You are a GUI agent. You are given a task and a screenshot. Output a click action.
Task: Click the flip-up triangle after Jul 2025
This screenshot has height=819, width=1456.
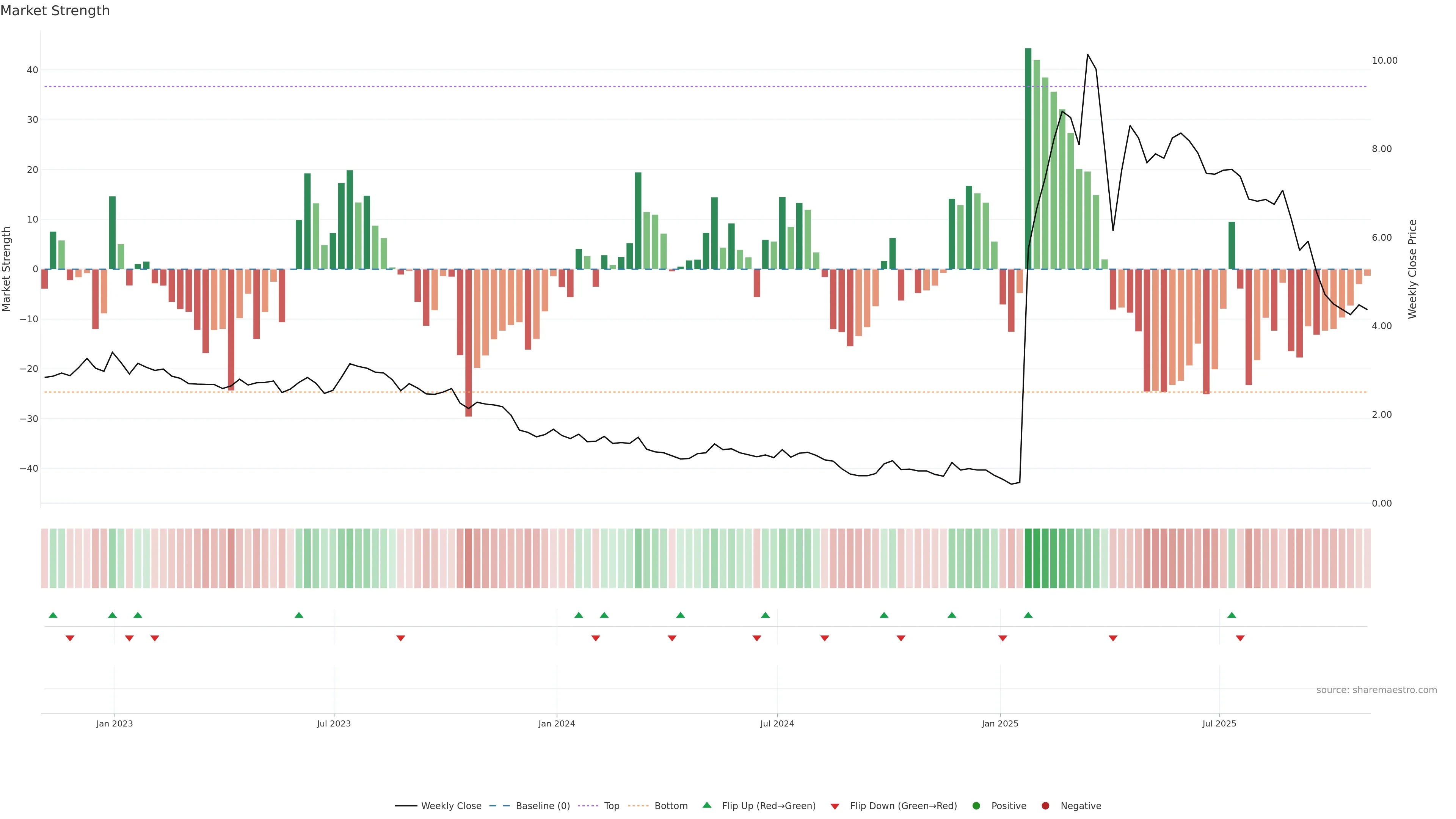[x=1232, y=615]
